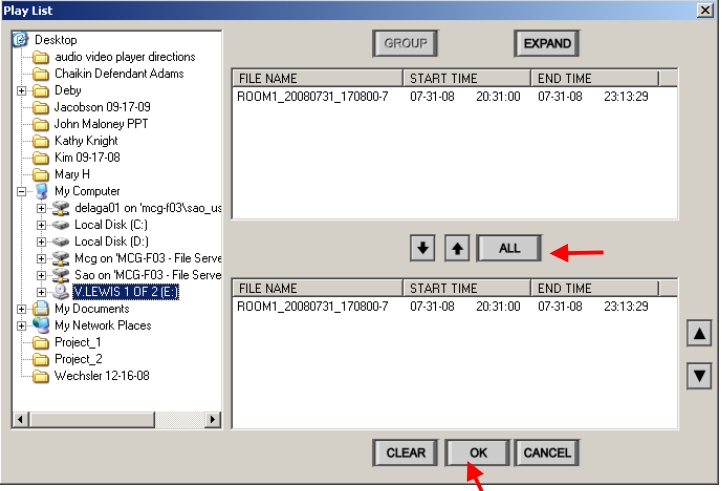Click the Kathy Knight folder icon
722x491 pixels.
pos(41,141)
